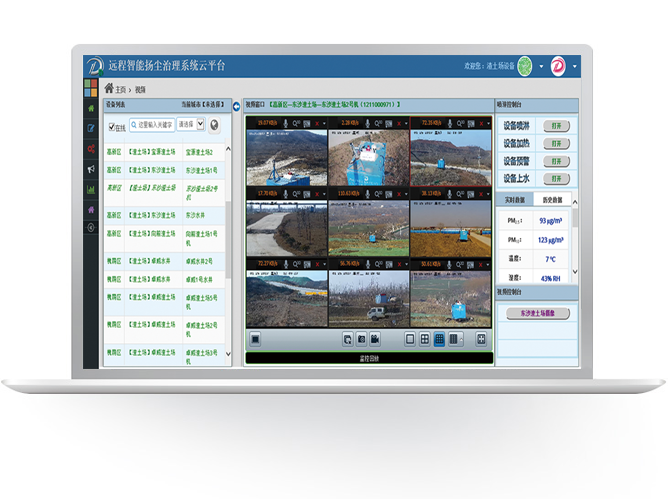Click the globe icon beside the device filter
Image resolution: width=668 pixels, height=499 pixels.
point(215,125)
